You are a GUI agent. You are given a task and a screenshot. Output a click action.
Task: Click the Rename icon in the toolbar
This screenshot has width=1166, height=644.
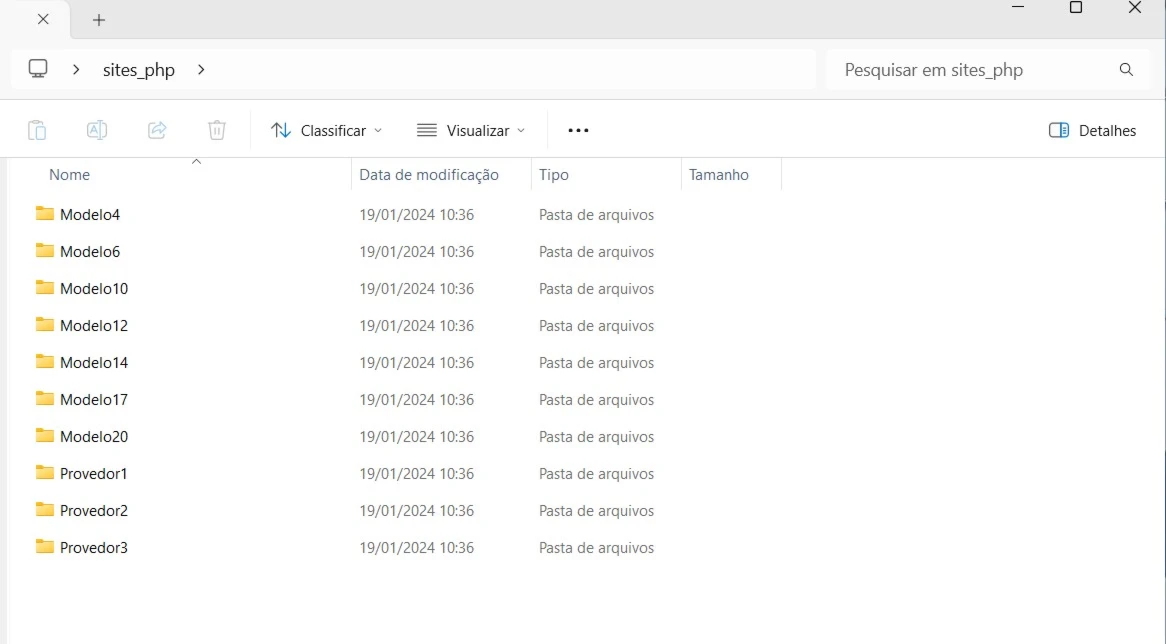pyautogui.click(x=97, y=130)
